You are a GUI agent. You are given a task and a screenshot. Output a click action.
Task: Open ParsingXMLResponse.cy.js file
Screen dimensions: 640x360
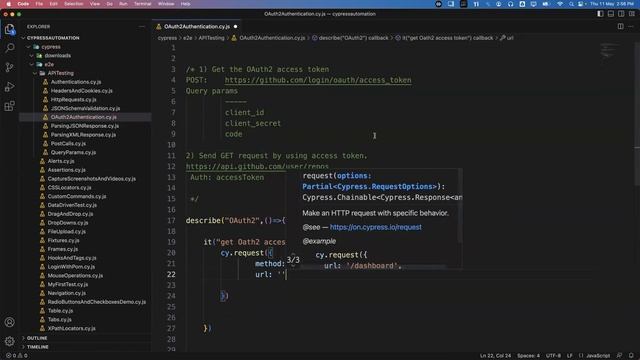pyautogui.click(x=83, y=135)
